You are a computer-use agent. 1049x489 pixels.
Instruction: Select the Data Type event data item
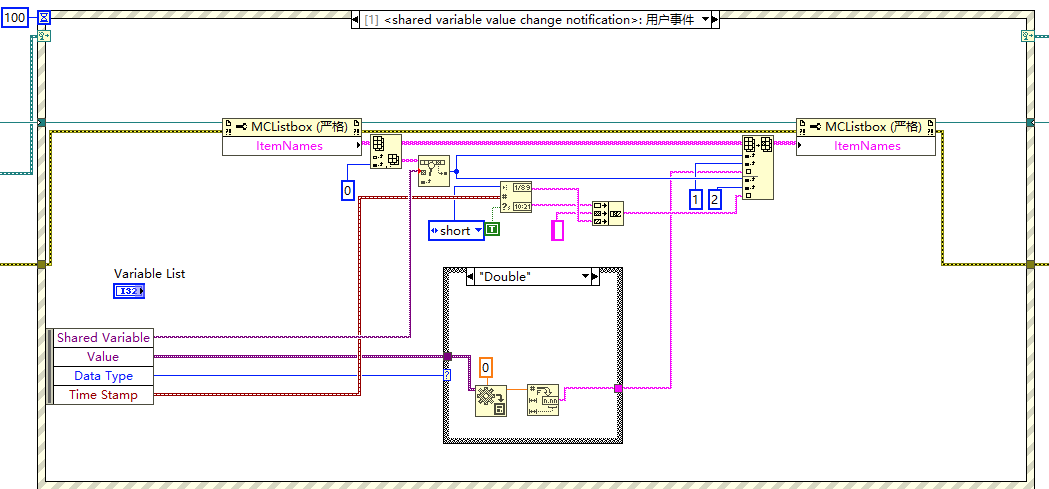103,376
